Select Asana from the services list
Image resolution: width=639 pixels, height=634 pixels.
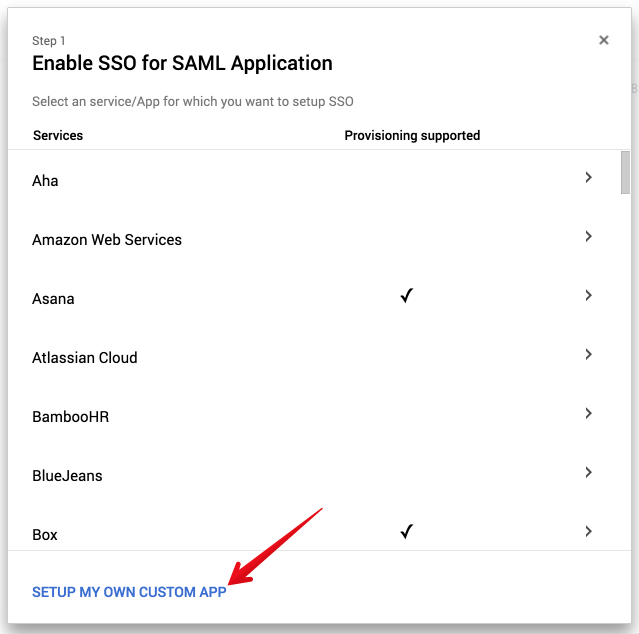(53, 299)
